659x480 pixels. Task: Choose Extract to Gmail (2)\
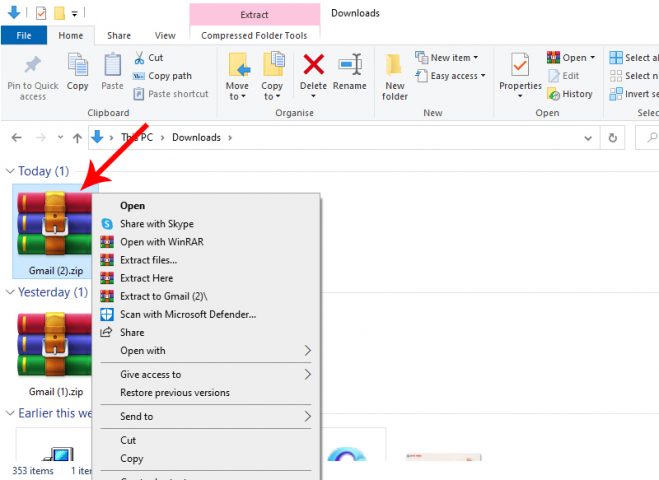[x=206, y=296]
